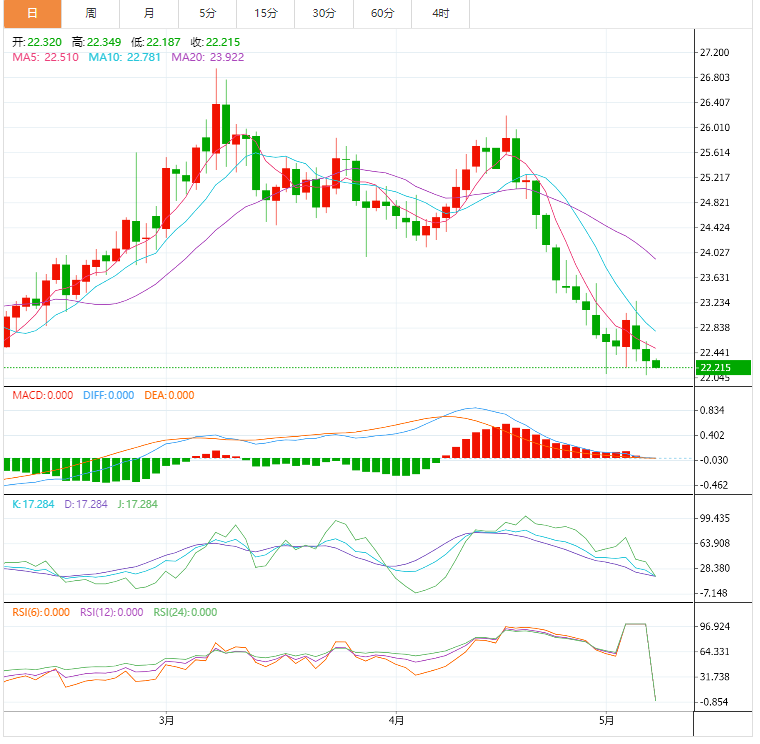The image size is (760, 744).
Task: Select the 周 weekly chart tab
Action: click(91, 13)
